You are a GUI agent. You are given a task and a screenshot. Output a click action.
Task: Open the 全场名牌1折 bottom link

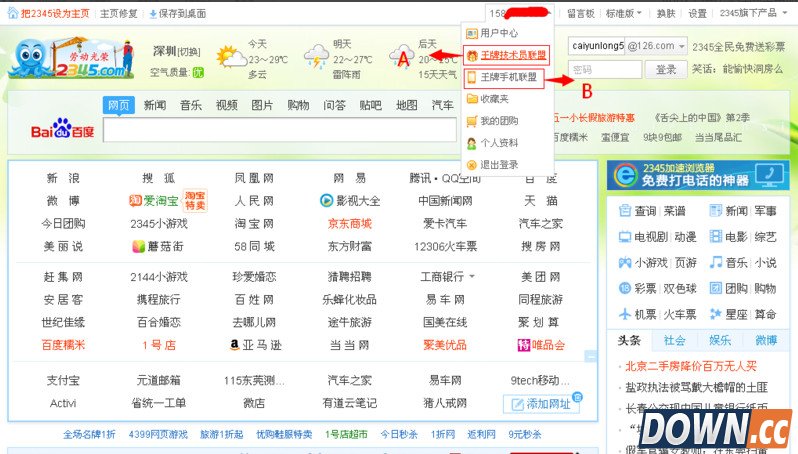(x=89, y=434)
